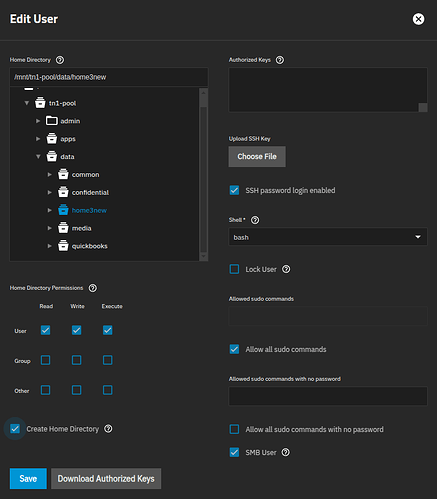The width and height of the screenshot is (437, 499).
Task: Click Download Authorized Keys button
Action: [106, 479]
